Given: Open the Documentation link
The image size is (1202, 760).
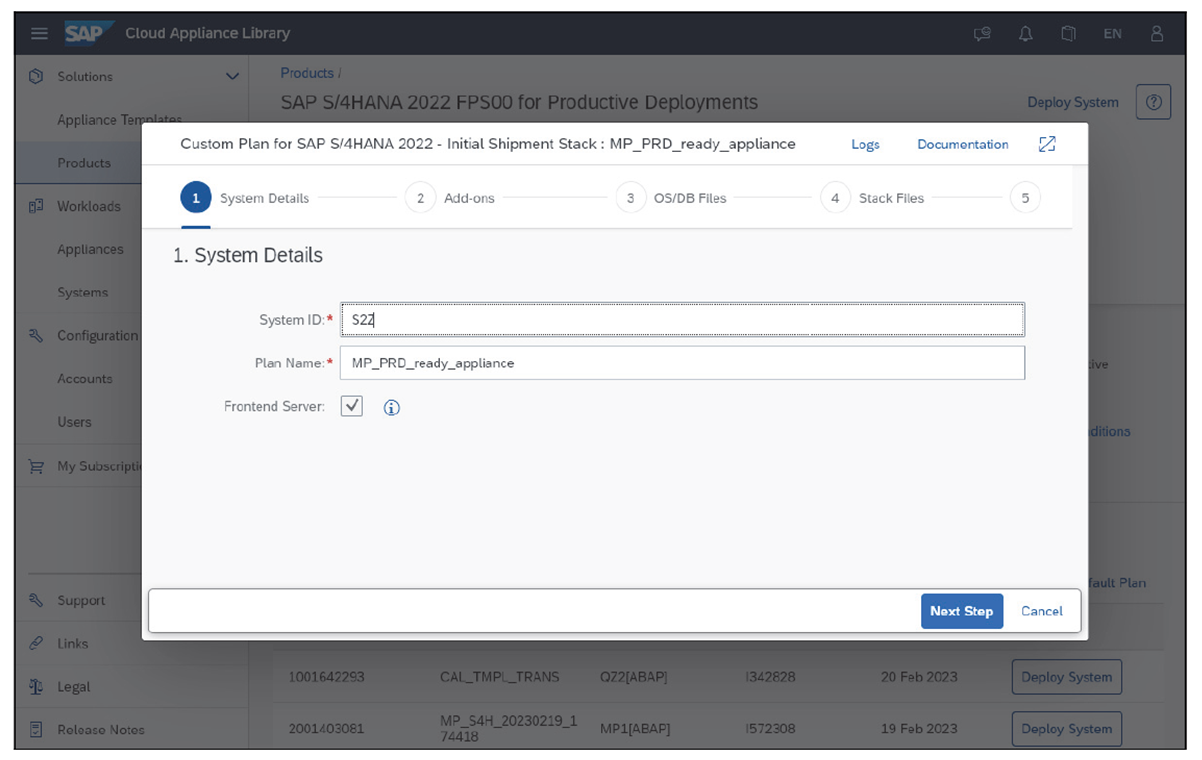Looking at the screenshot, I should [x=962, y=144].
